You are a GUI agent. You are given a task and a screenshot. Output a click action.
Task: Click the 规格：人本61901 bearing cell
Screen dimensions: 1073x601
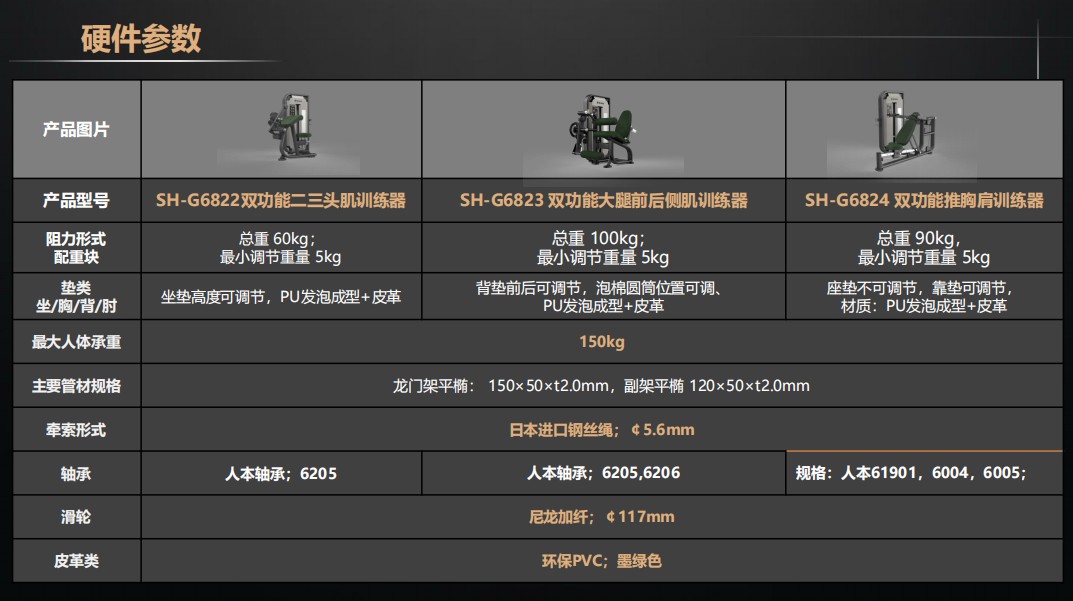click(x=910, y=473)
